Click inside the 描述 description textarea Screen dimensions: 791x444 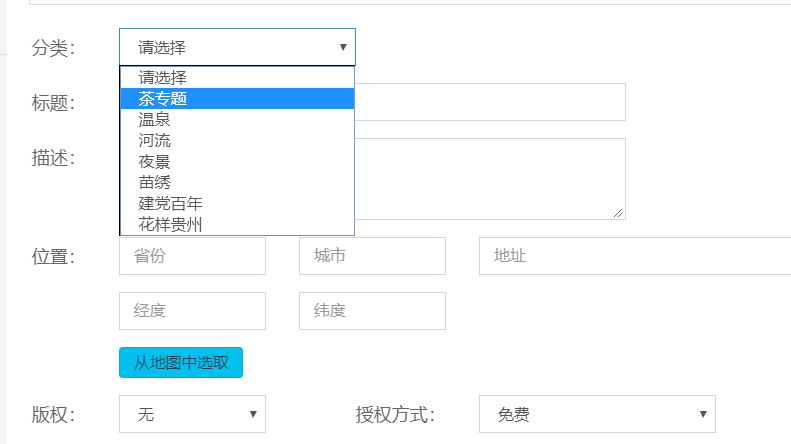[x=490, y=178]
